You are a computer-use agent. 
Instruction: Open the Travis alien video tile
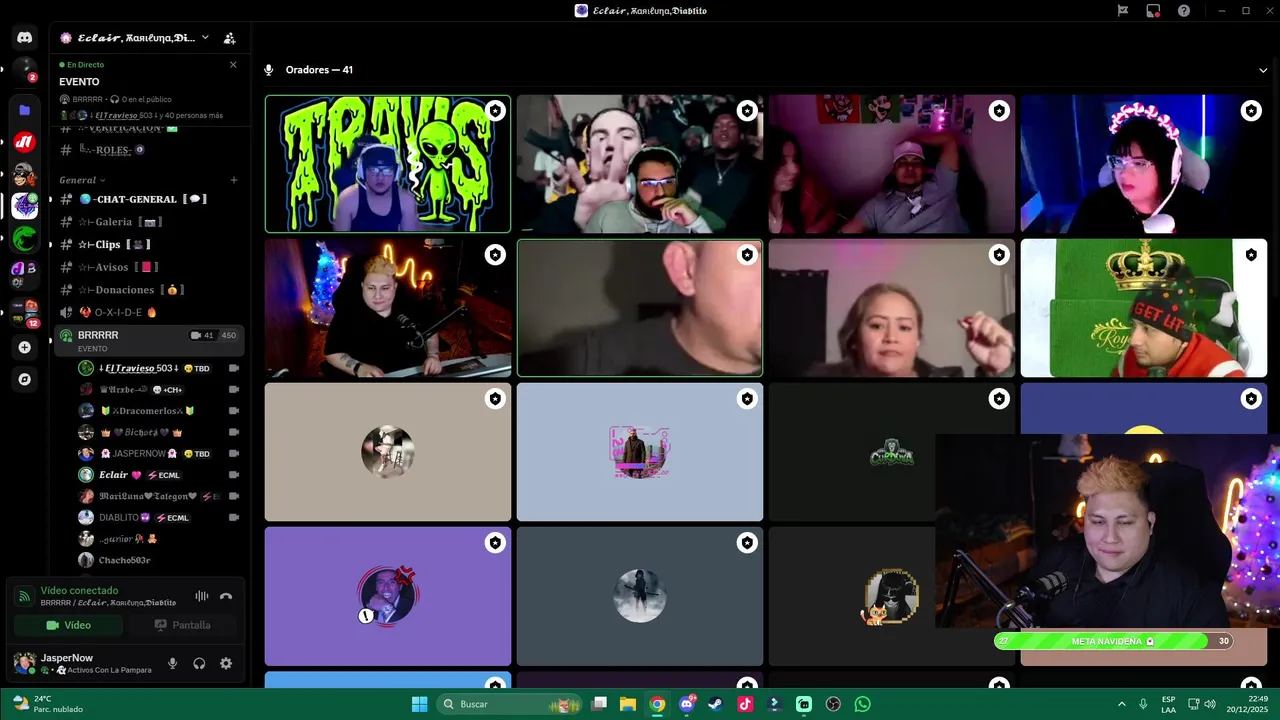[x=388, y=164]
